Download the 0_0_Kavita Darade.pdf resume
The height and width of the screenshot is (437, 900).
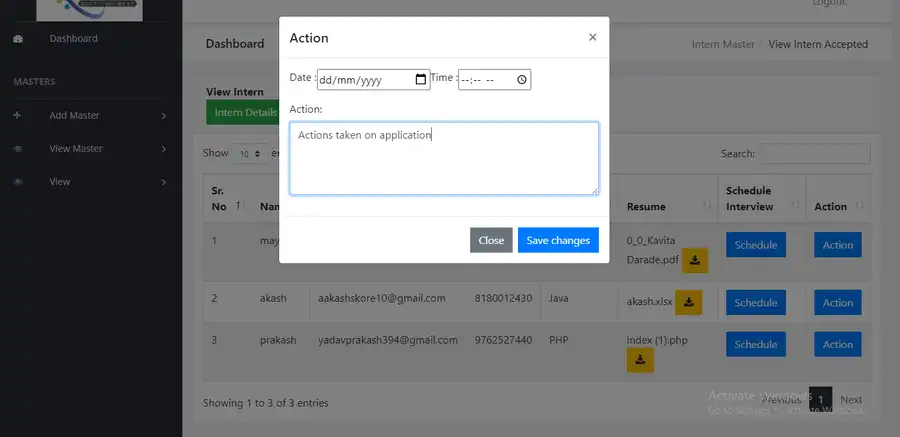tap(696, 260)
